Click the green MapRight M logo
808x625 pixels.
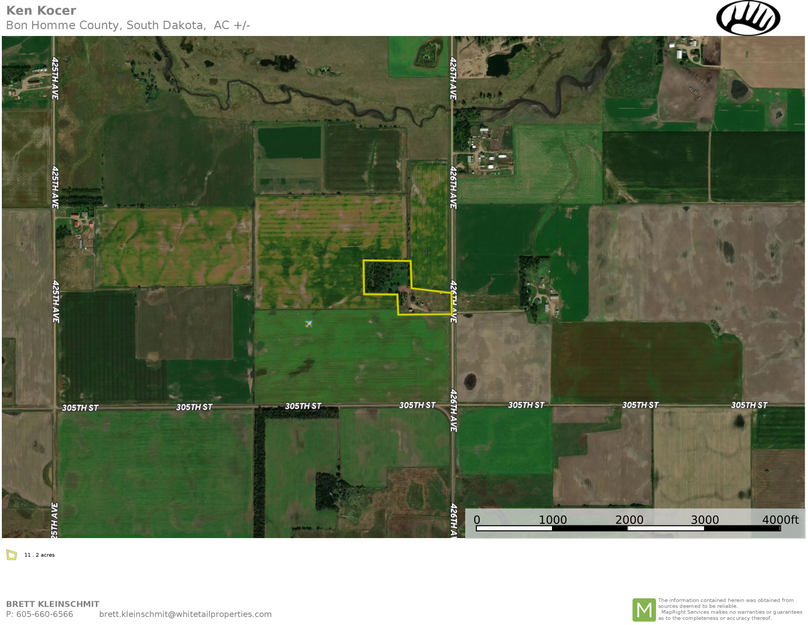click(643, 609)
